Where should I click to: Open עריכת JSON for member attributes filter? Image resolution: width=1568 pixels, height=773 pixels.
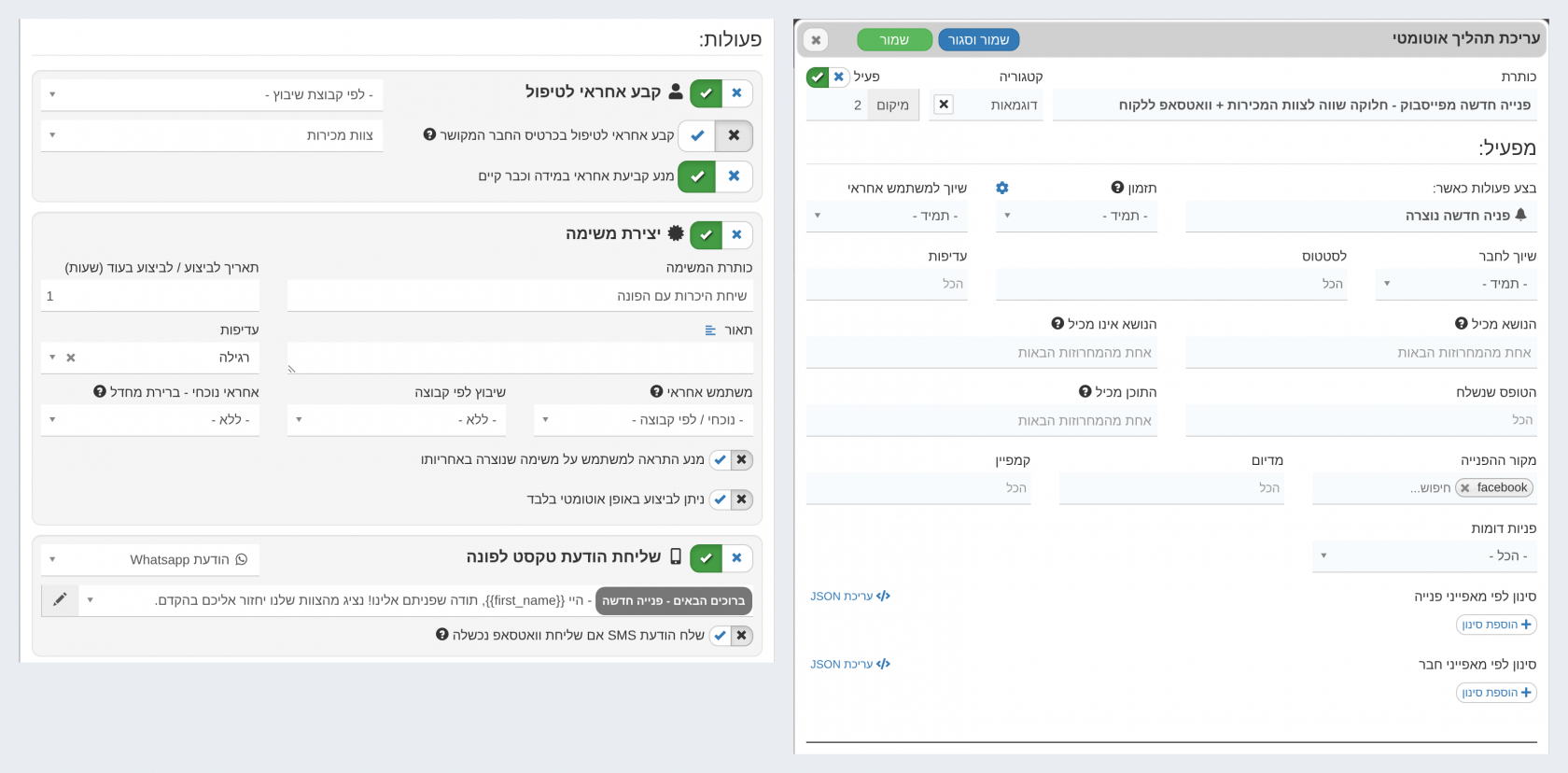tap(850, 665)
